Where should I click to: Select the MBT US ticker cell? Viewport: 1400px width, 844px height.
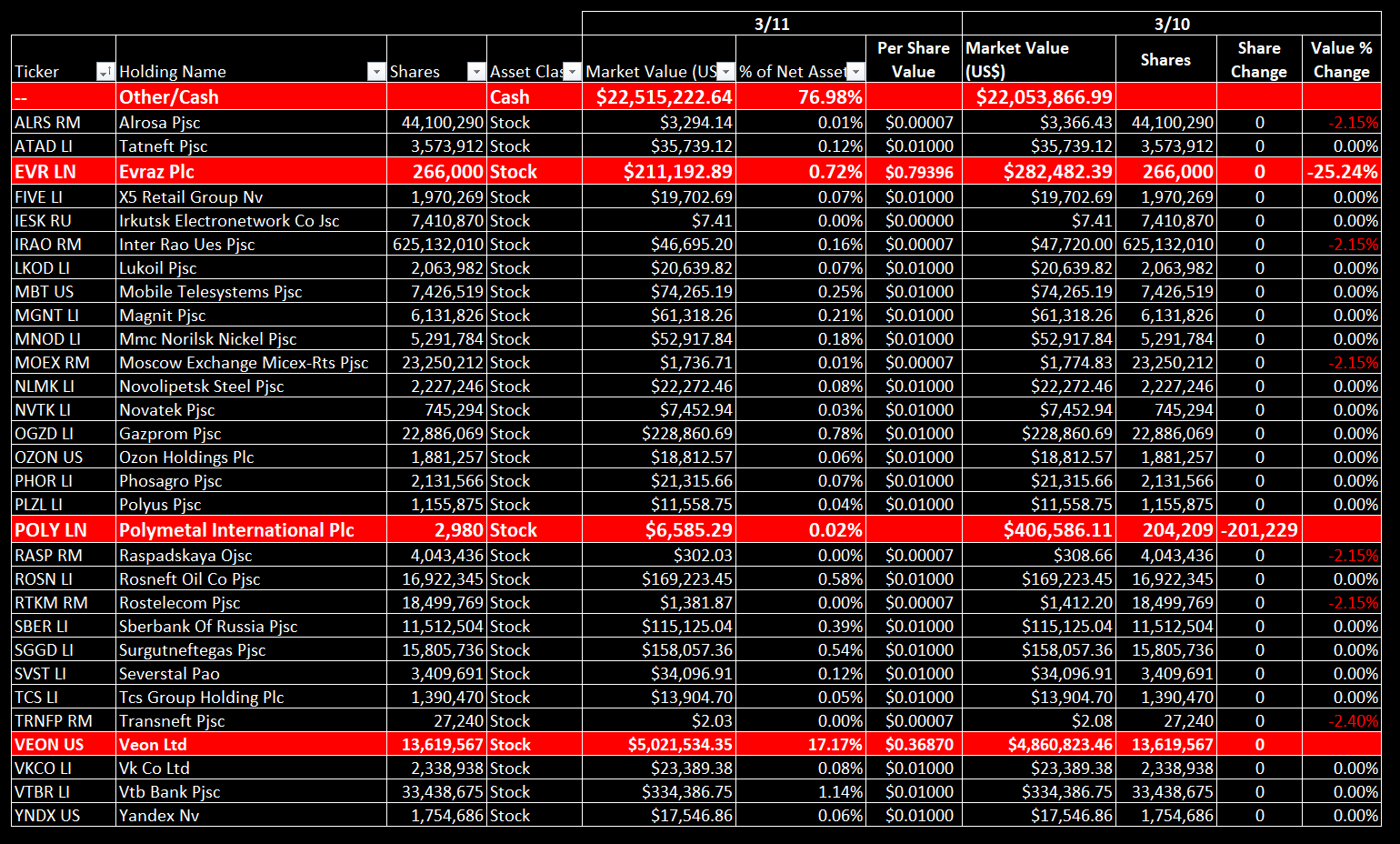tap(64, 292)
